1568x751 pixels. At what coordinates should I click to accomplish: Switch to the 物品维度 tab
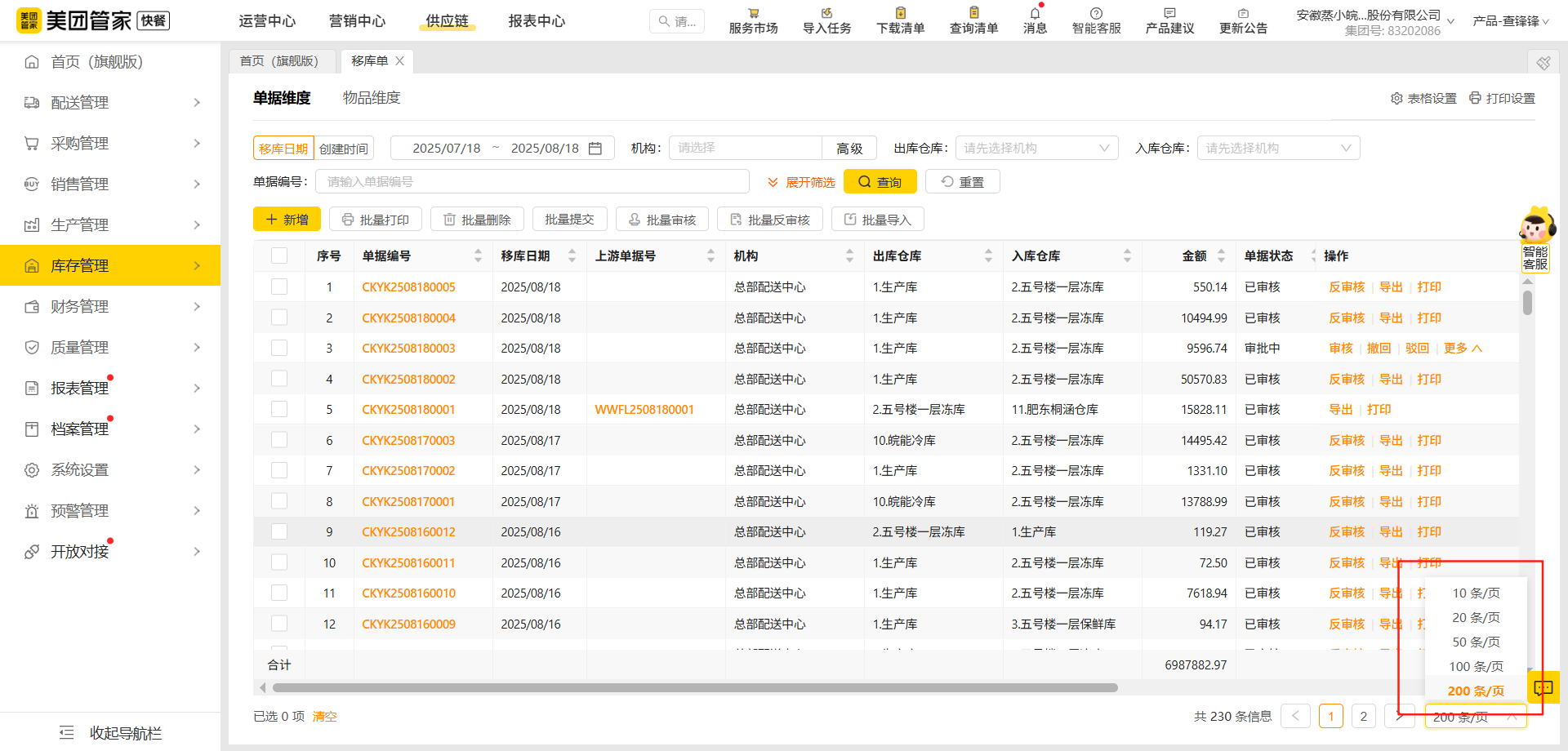[372, 97]
